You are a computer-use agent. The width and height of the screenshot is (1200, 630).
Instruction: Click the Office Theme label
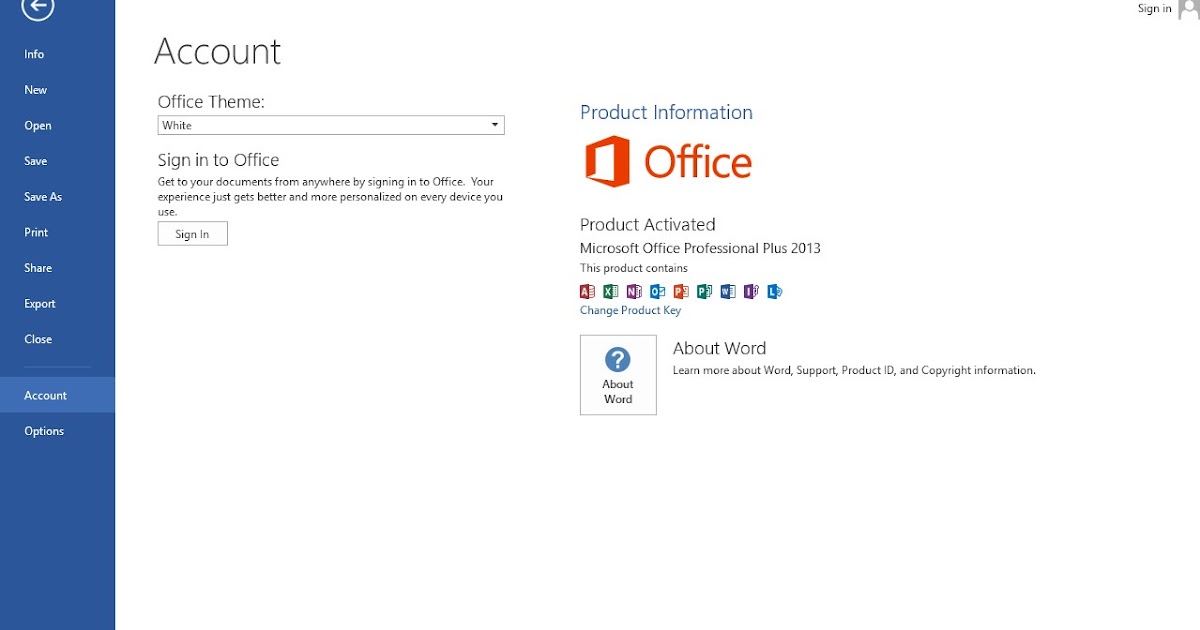(x=211, y=101)
